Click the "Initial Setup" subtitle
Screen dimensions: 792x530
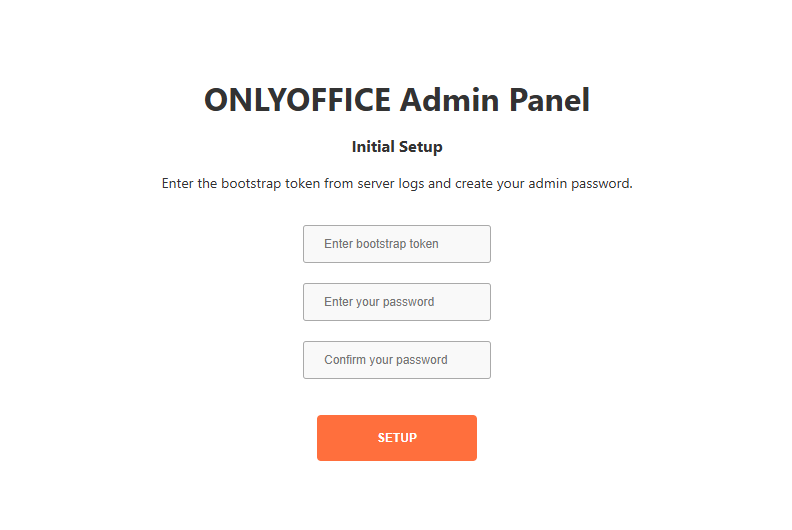coord(397,147)
